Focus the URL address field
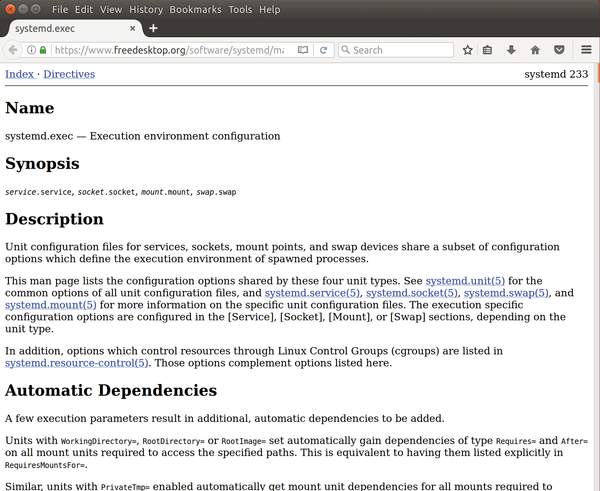Image resolution: width=600 pixels, height=491 pixels. point(168,50)
